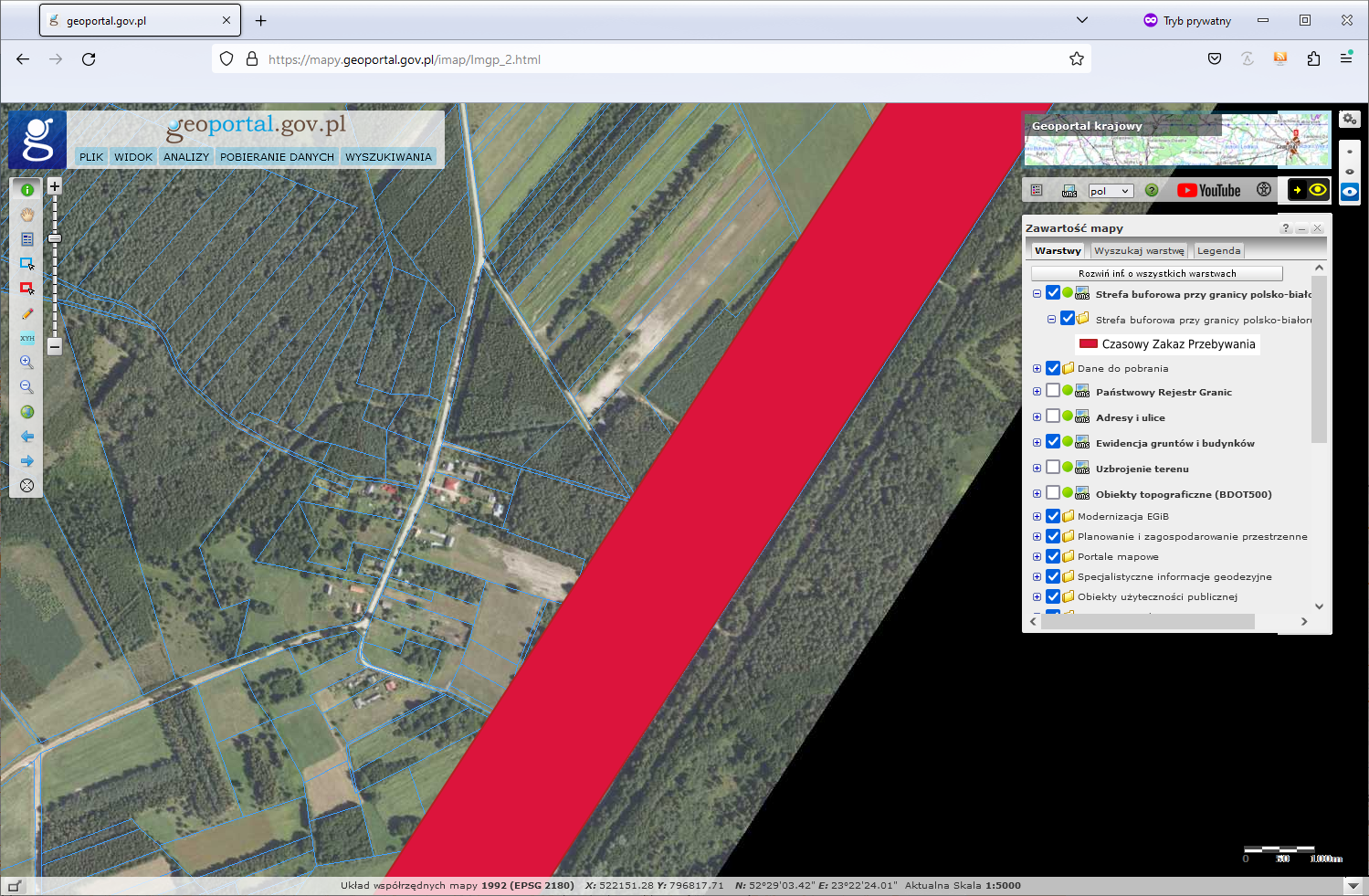
Task: Check Państwowy Rejestr Granic layer checkbox
Action: [1053, 391]
